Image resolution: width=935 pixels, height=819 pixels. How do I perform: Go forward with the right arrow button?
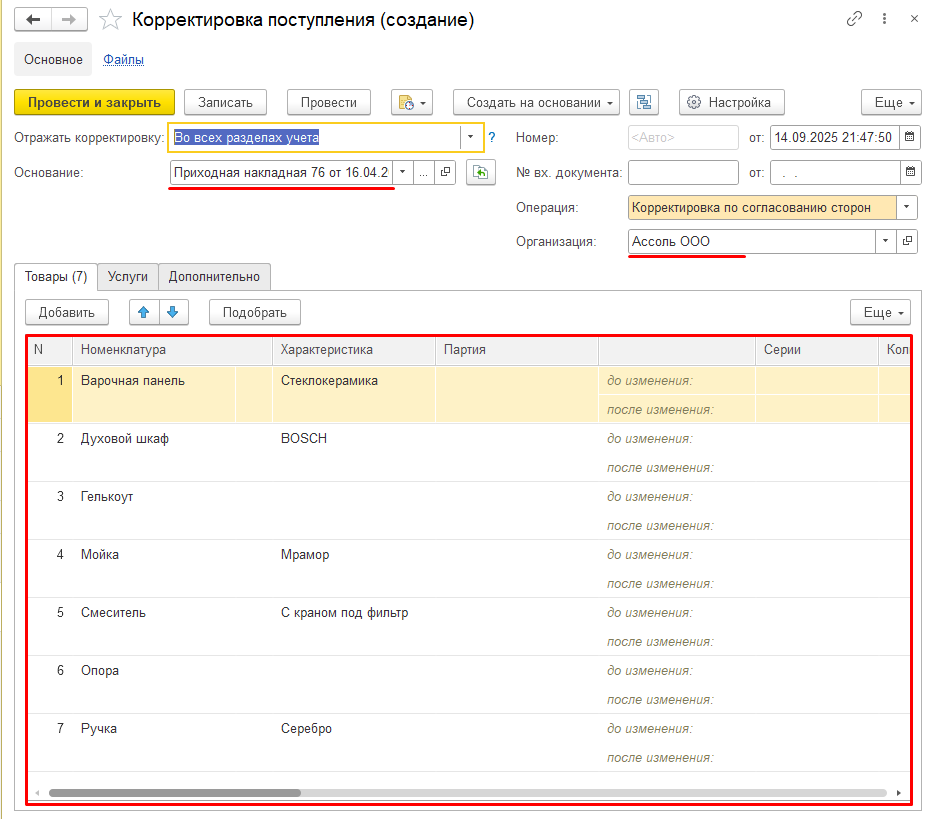[69, 20]
